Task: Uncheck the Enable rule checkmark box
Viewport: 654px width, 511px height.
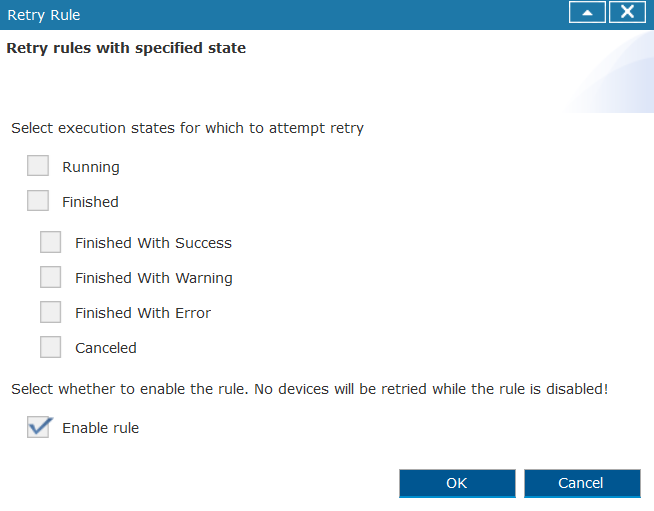Action: coord(38,427)
